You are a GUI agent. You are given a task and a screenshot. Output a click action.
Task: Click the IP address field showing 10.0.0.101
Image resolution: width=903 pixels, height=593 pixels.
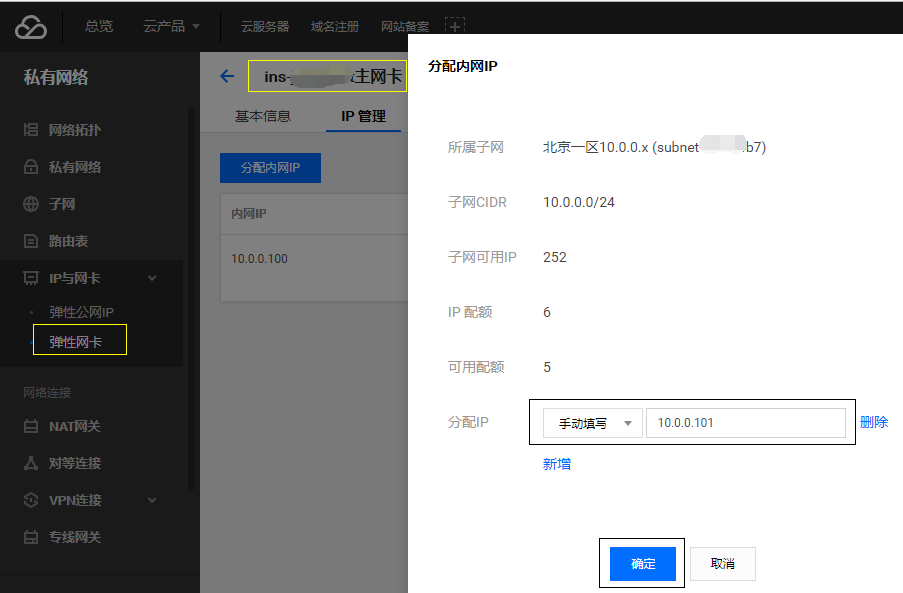[x=745, y=423]
